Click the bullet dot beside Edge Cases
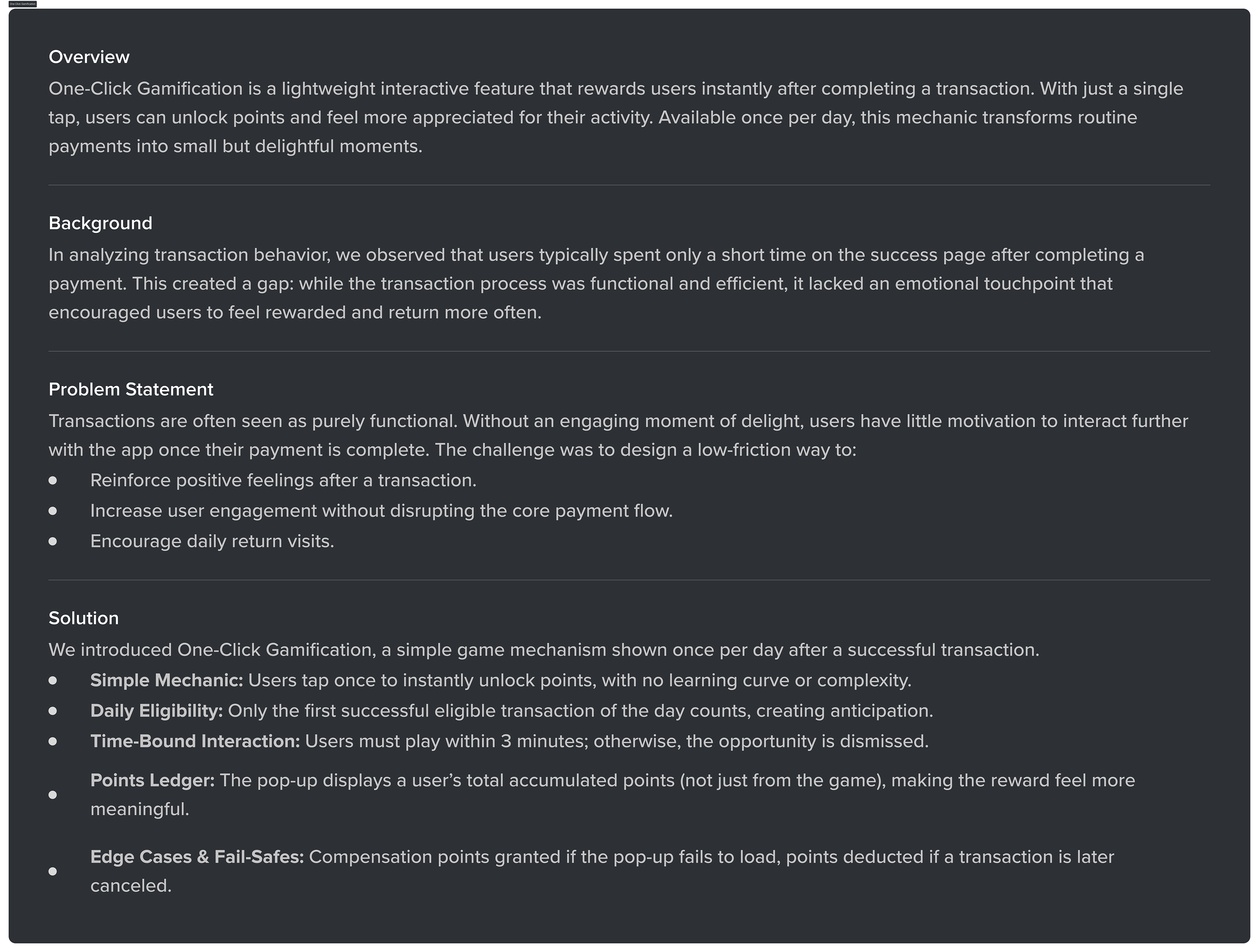The image size is (1259, 952). tap(53, 871)
